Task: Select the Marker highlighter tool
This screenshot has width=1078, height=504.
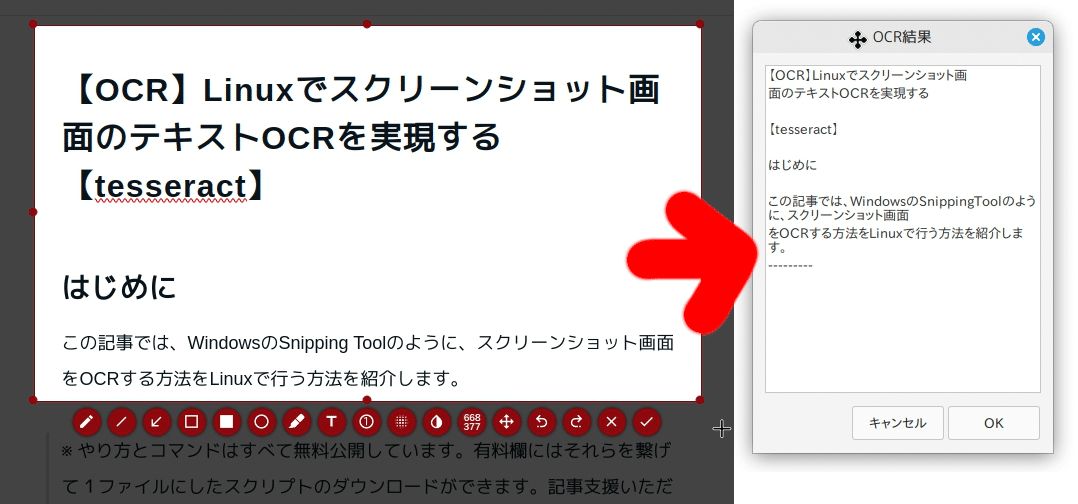Action: pyautogui.click(x=296, y=422)
